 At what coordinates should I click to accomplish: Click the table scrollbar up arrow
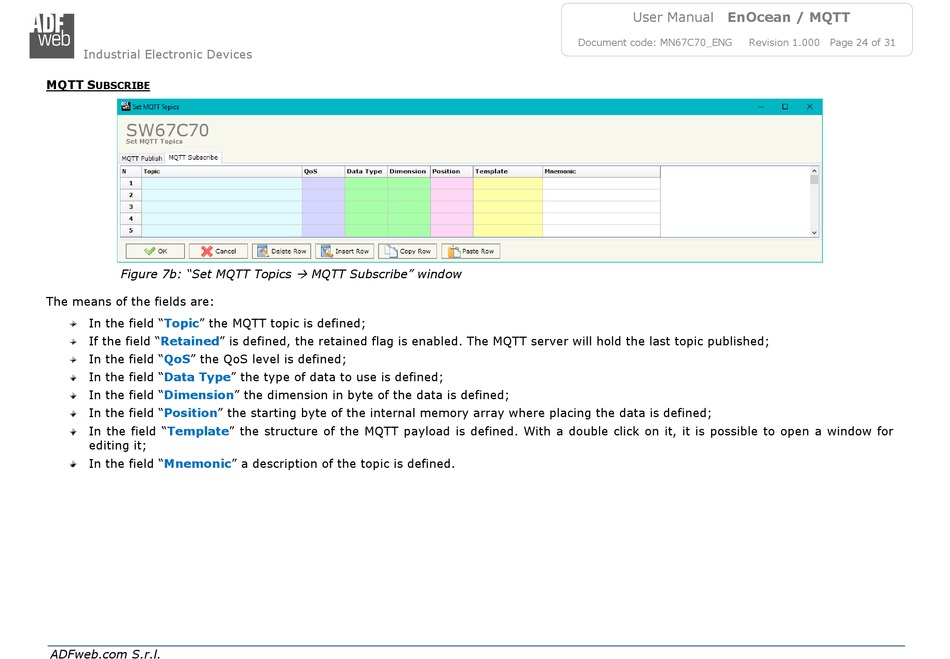coord(814,171)
